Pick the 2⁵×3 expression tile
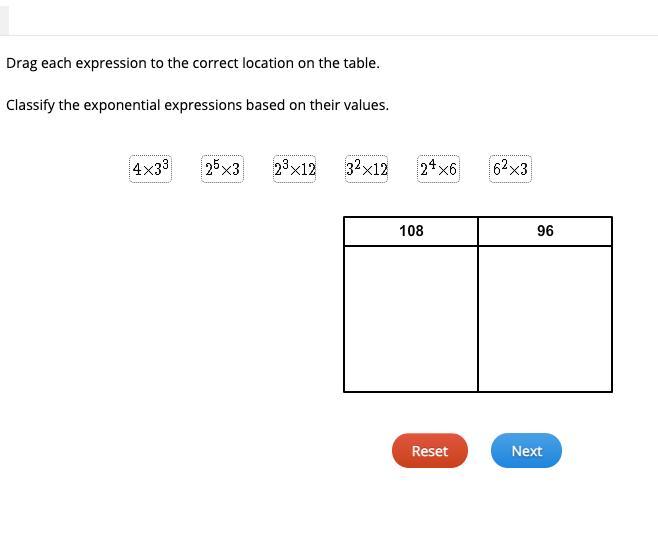 (x=222, y=169)
